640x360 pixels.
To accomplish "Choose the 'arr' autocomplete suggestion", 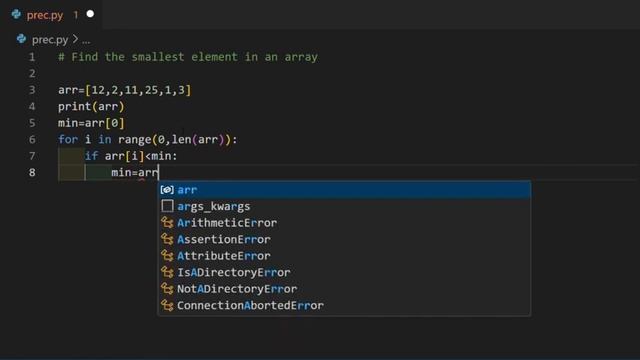I will [x=344, y=190].
